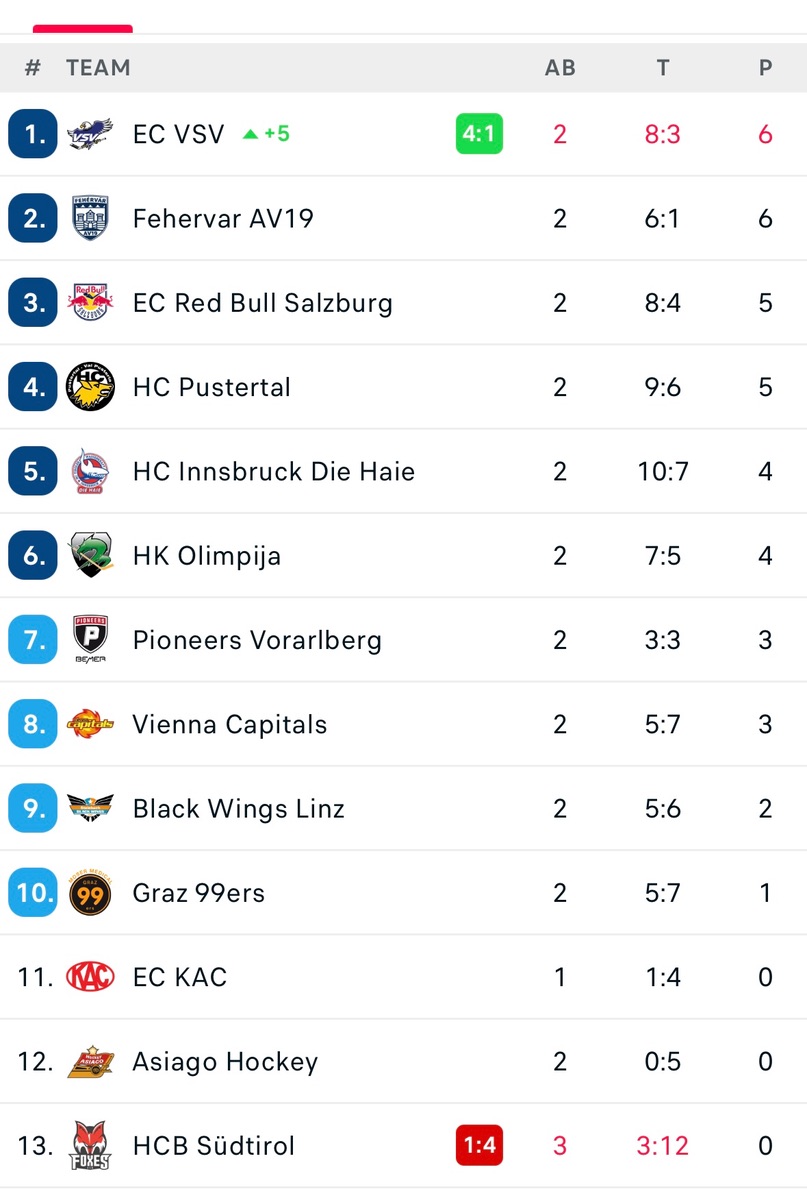Tap the Red Bull Salzburg logo
807x1200 pixels.
pos(90,303)
